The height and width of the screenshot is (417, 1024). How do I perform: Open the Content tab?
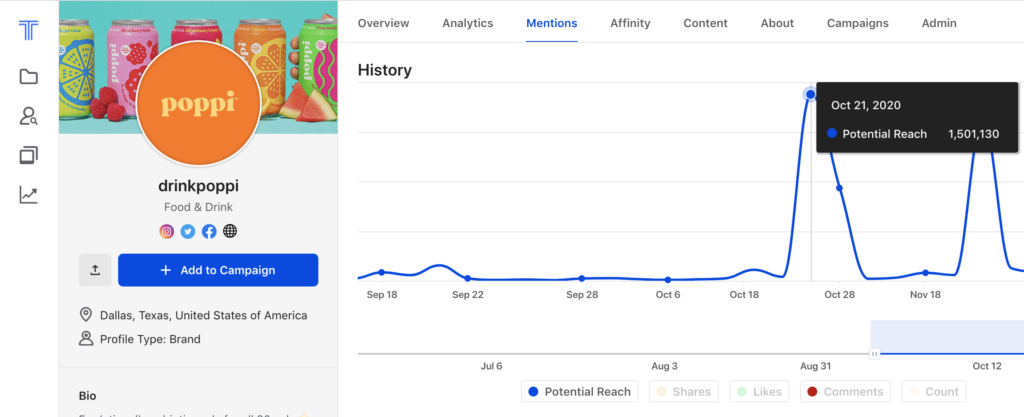click(x=705, y=23)
